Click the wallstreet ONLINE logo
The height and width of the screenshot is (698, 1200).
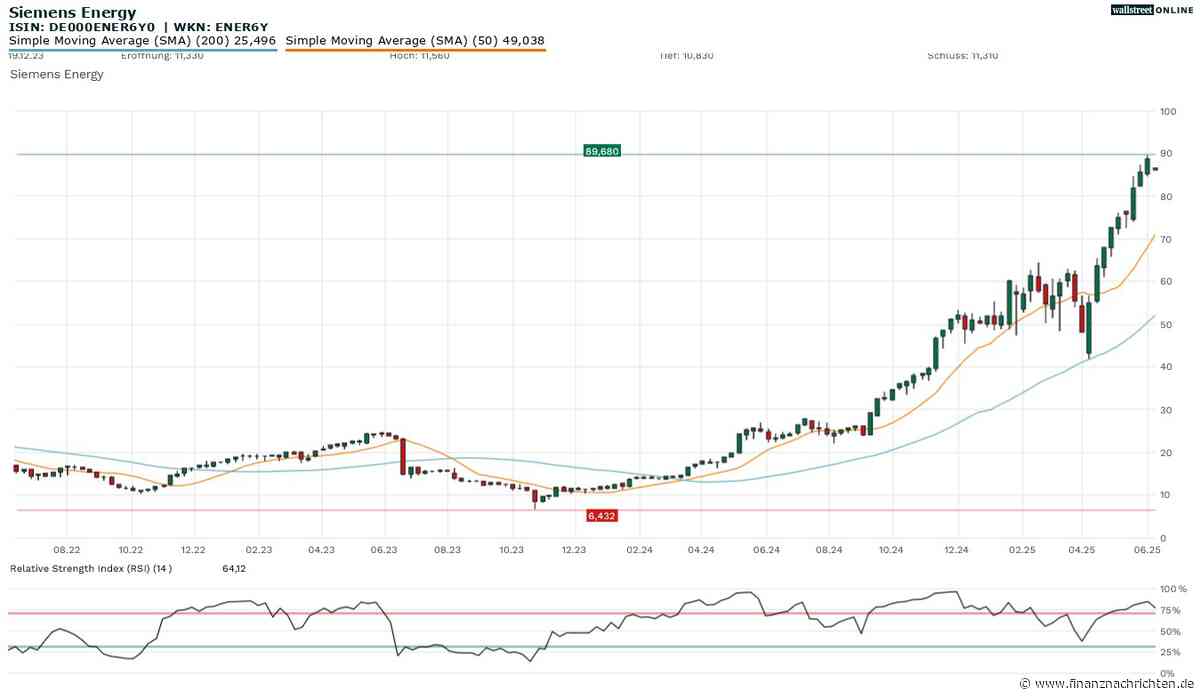(1150, 9)
